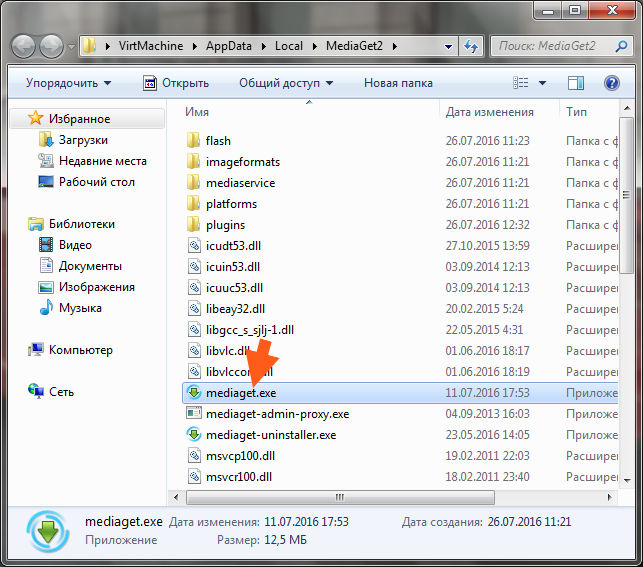The image size is (643, 567).
Task: Open the view options dropdown arrow
Action: [x=542, y=83]
